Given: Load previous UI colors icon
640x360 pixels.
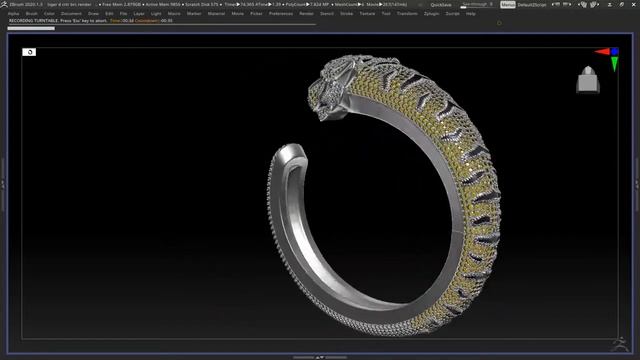Looking at the screenshot, I should [583, 4].
